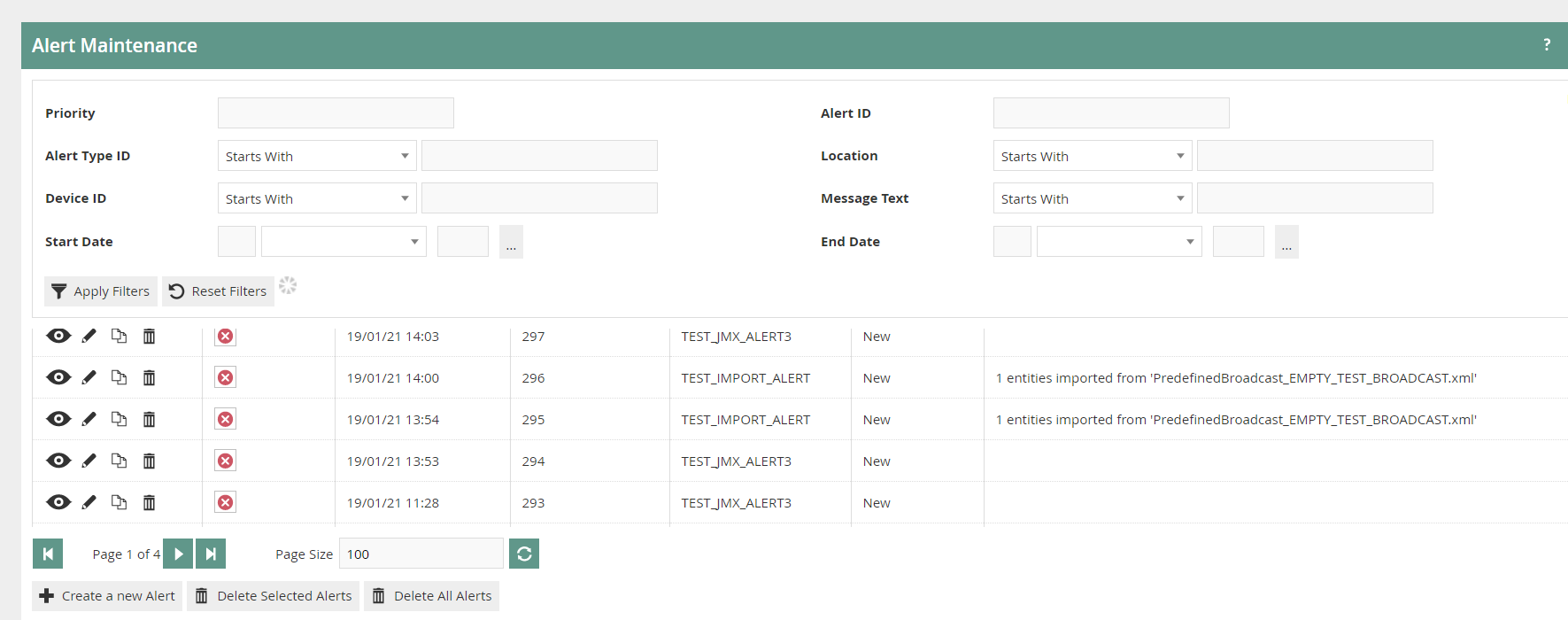
Task: Focus the Priority input field
Action: [336, 112]
